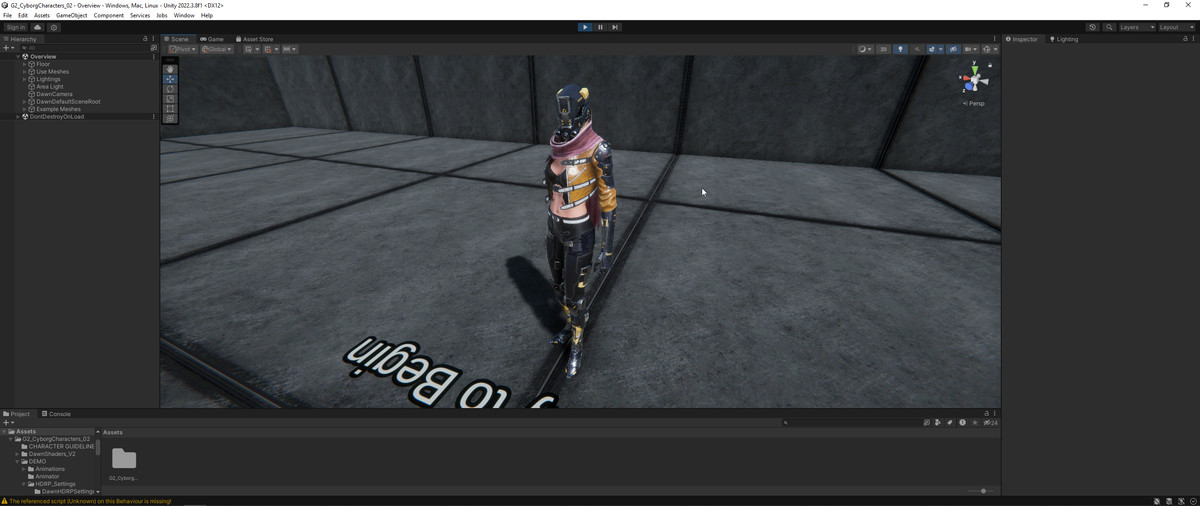Pause the game playback
Screen dimensions: 1200x506
(600, 27)
